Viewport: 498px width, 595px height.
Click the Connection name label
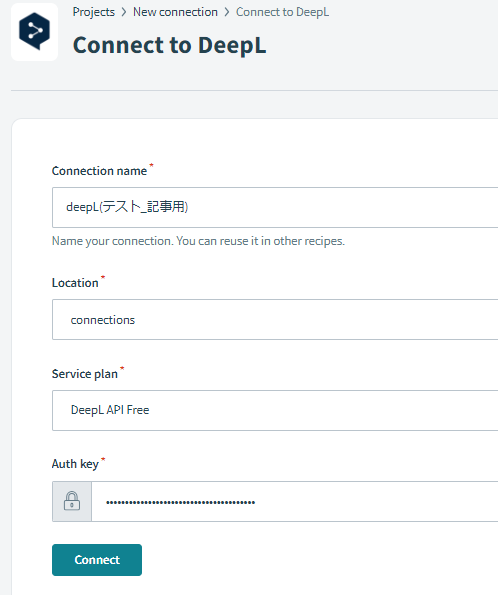click(99, 171)
